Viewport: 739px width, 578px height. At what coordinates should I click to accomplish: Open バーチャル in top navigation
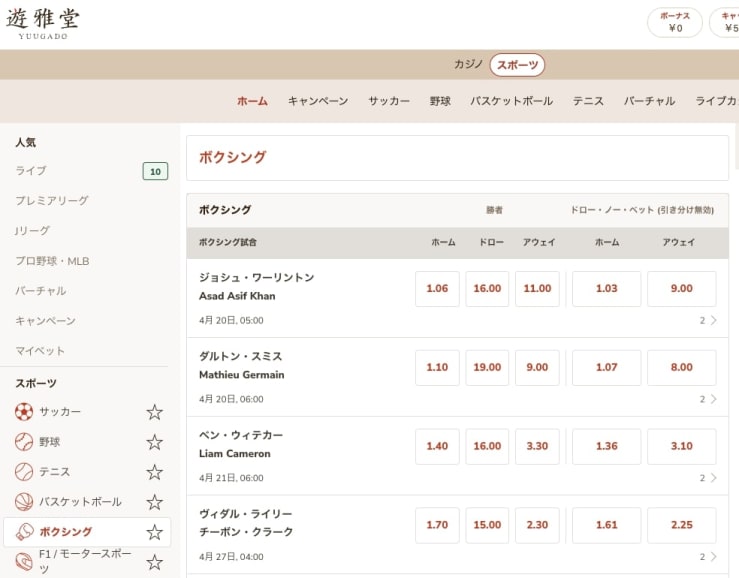[x=649, y=101]
